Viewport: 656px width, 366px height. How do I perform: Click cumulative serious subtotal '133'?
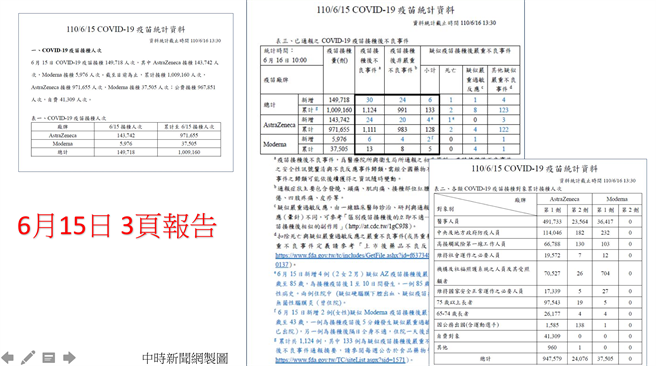tap(430, 110)
